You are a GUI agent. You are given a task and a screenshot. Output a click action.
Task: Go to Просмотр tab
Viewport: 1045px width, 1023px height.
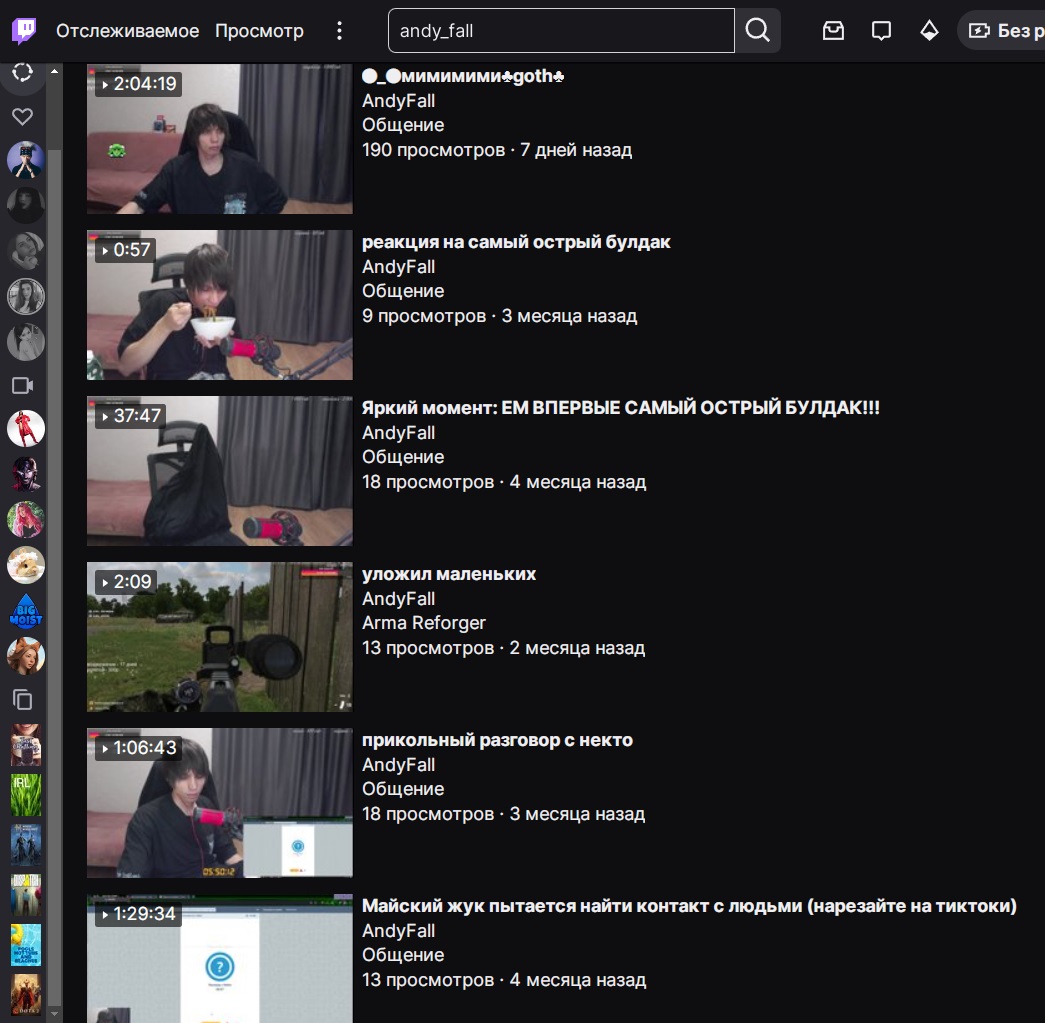click(259, 31)
